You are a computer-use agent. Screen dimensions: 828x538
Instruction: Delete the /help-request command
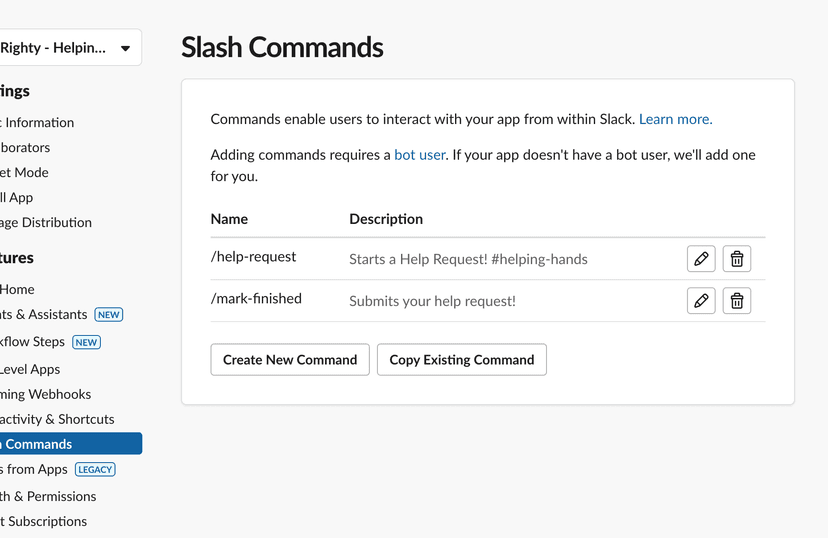(x=737, y=259)
